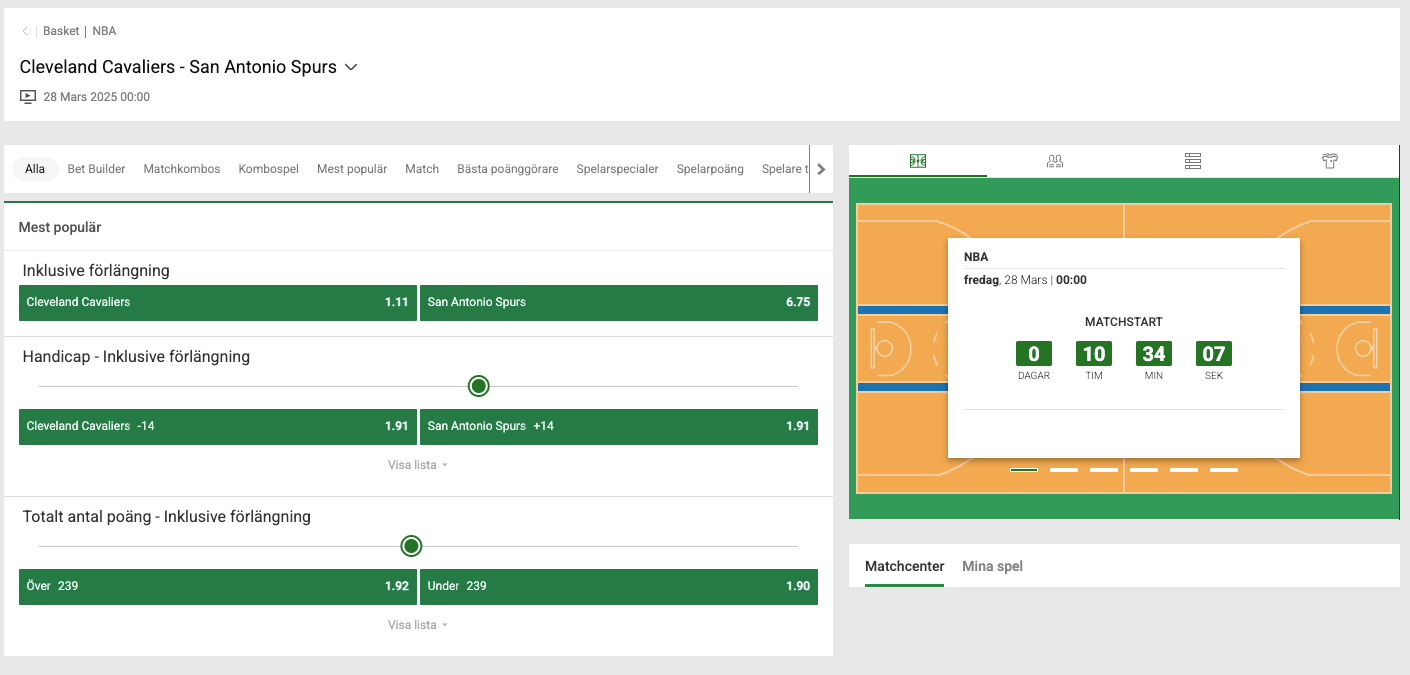Toggle the Under 239 odds selection
This screenshot has width=1410, height=675.
pos(619,586)
